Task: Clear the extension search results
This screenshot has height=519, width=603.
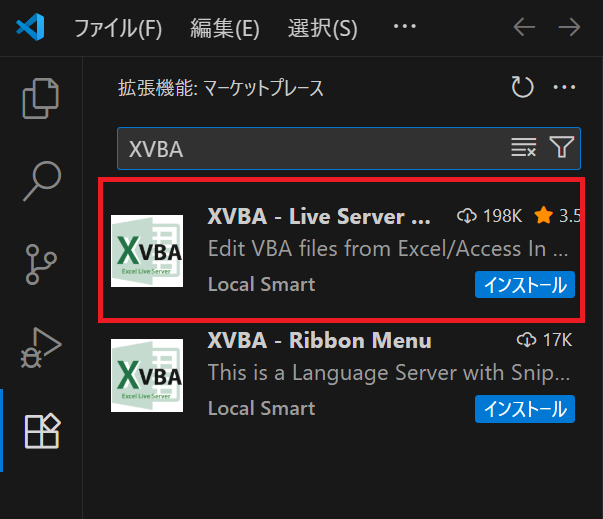Action: tap(523, 148)
